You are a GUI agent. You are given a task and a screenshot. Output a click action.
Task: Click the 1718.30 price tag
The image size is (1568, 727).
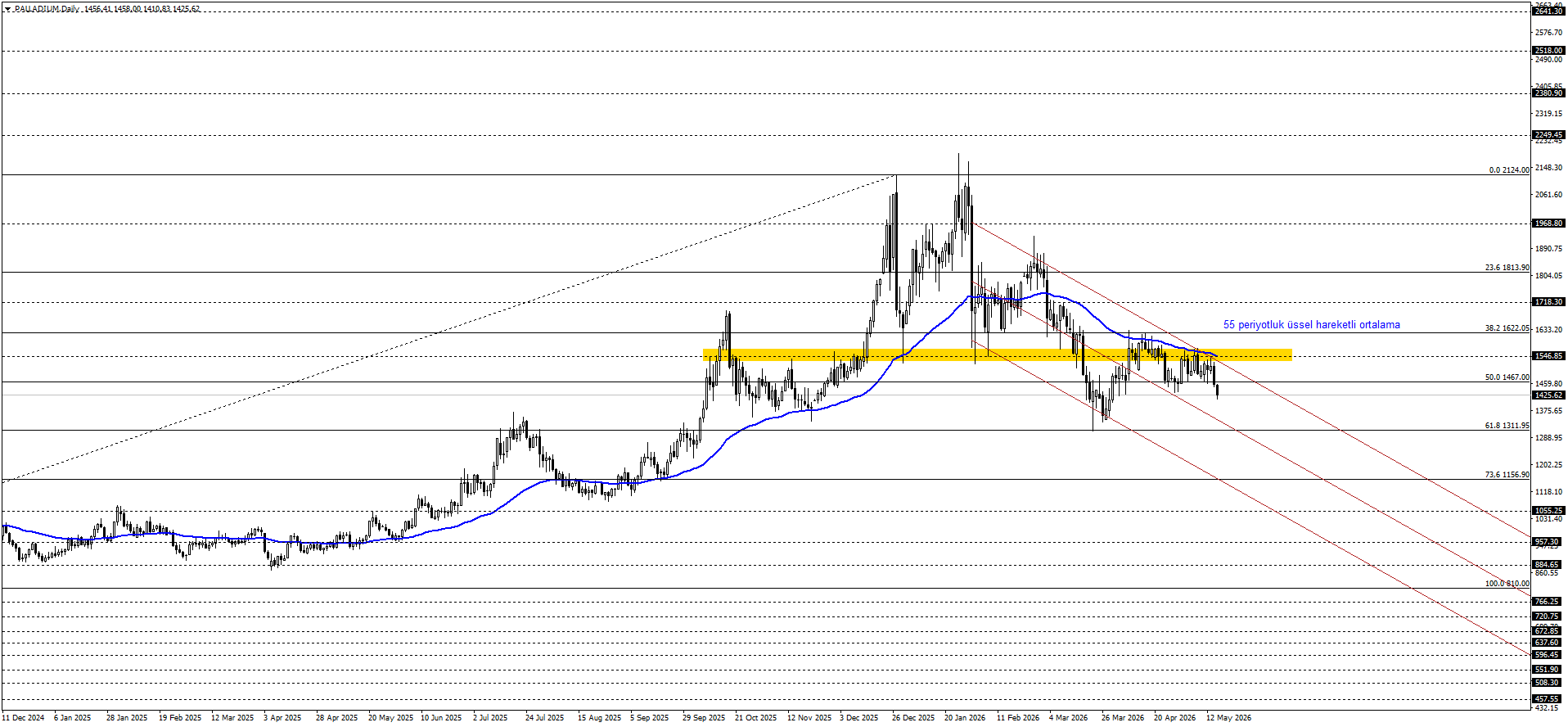click(1548, 302)
